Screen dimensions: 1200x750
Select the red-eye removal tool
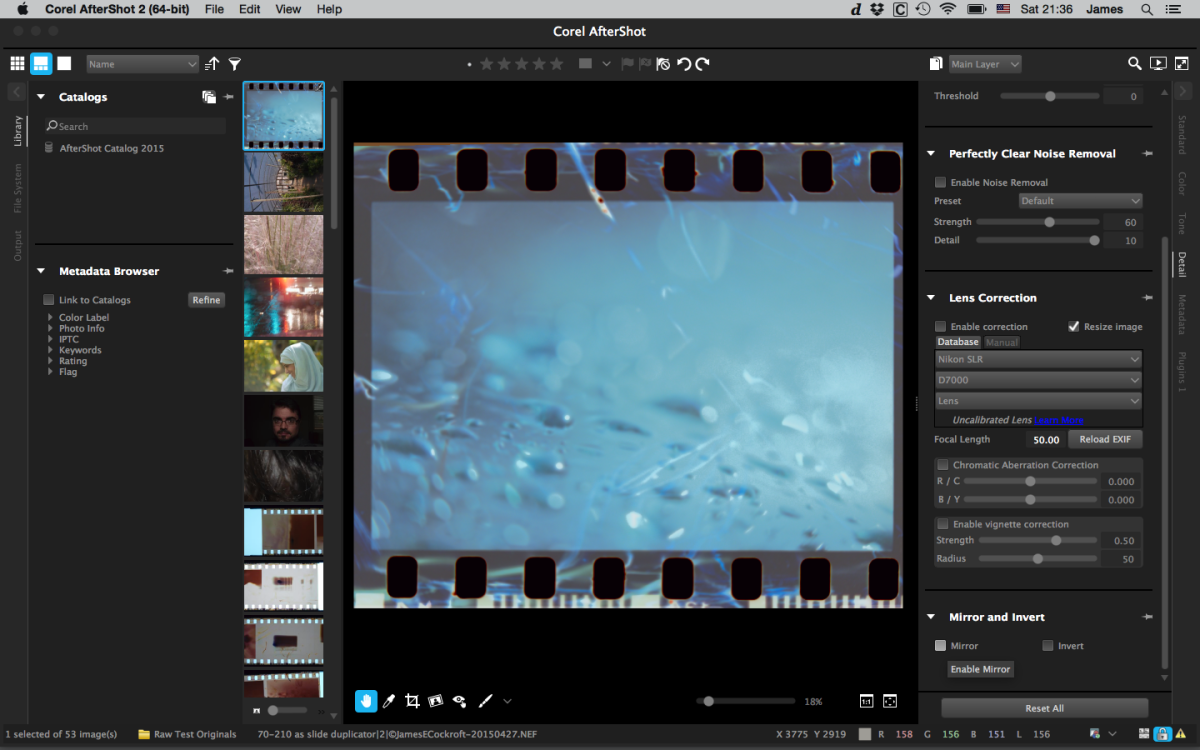[x=459, y=701]
